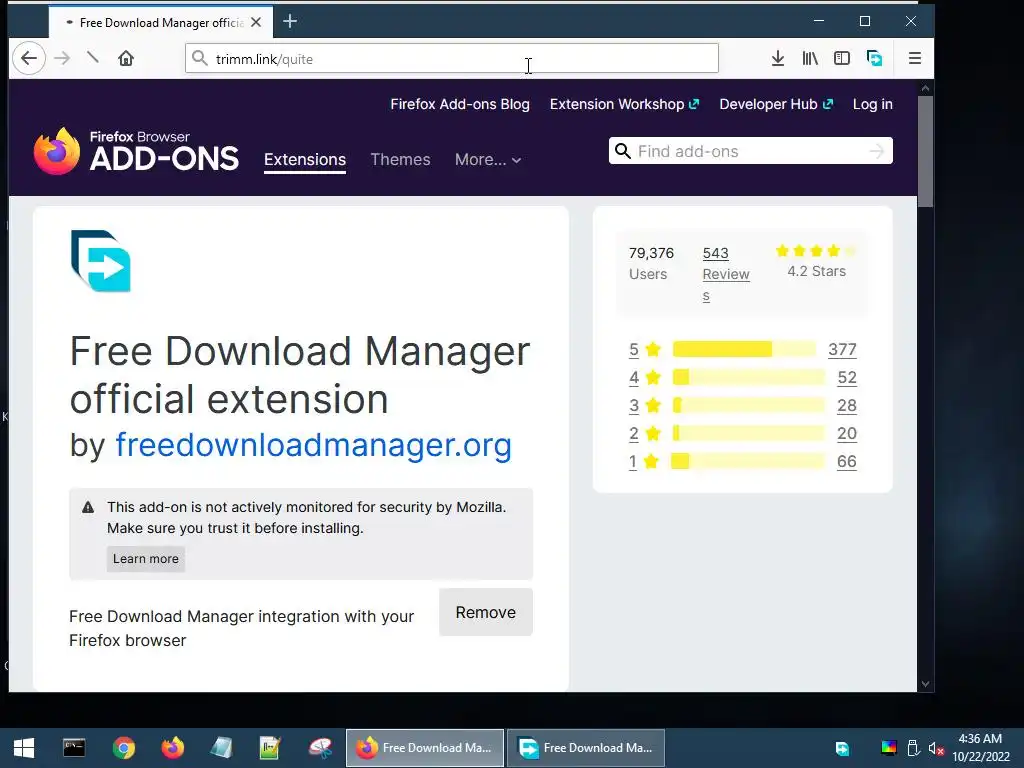Open the Library toolbar icon
Image resolution: width=1024 pixels, height=768 pixels.
[x=810, y=59]
